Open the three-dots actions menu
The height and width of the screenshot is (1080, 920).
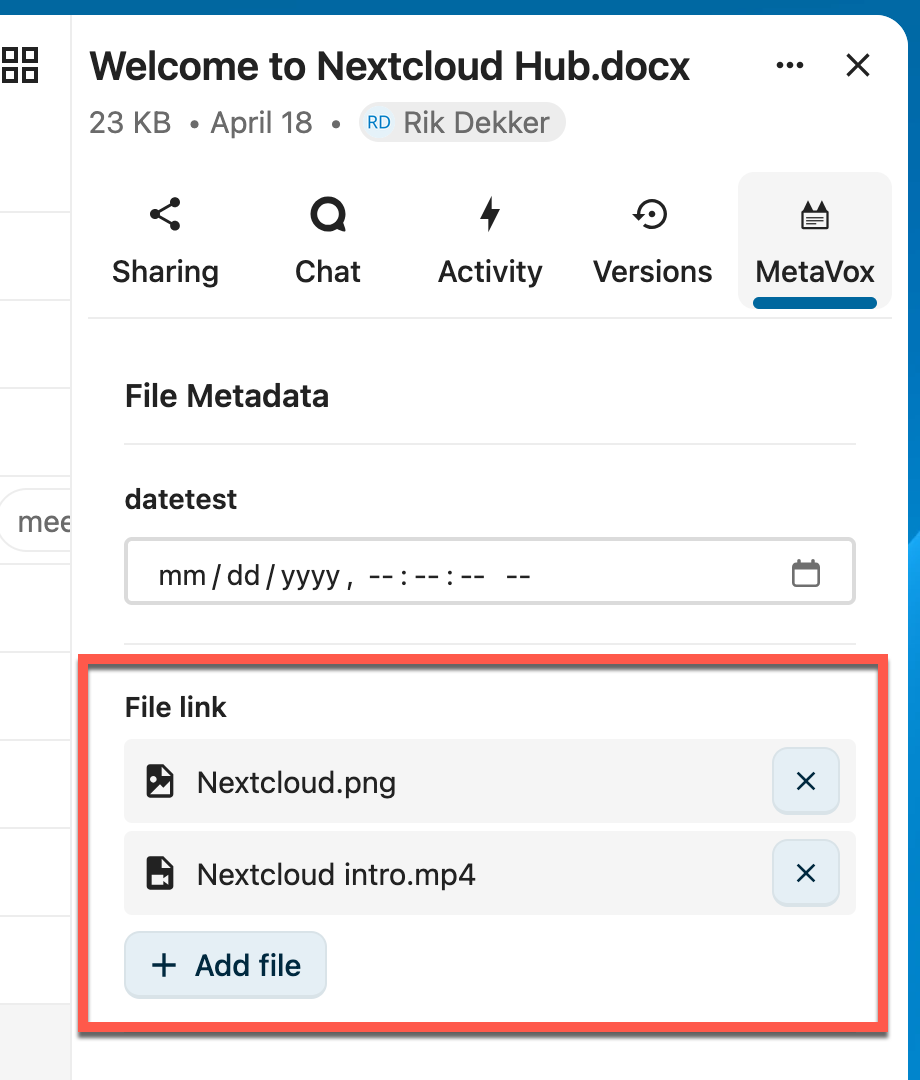click(x=789, y=65)
